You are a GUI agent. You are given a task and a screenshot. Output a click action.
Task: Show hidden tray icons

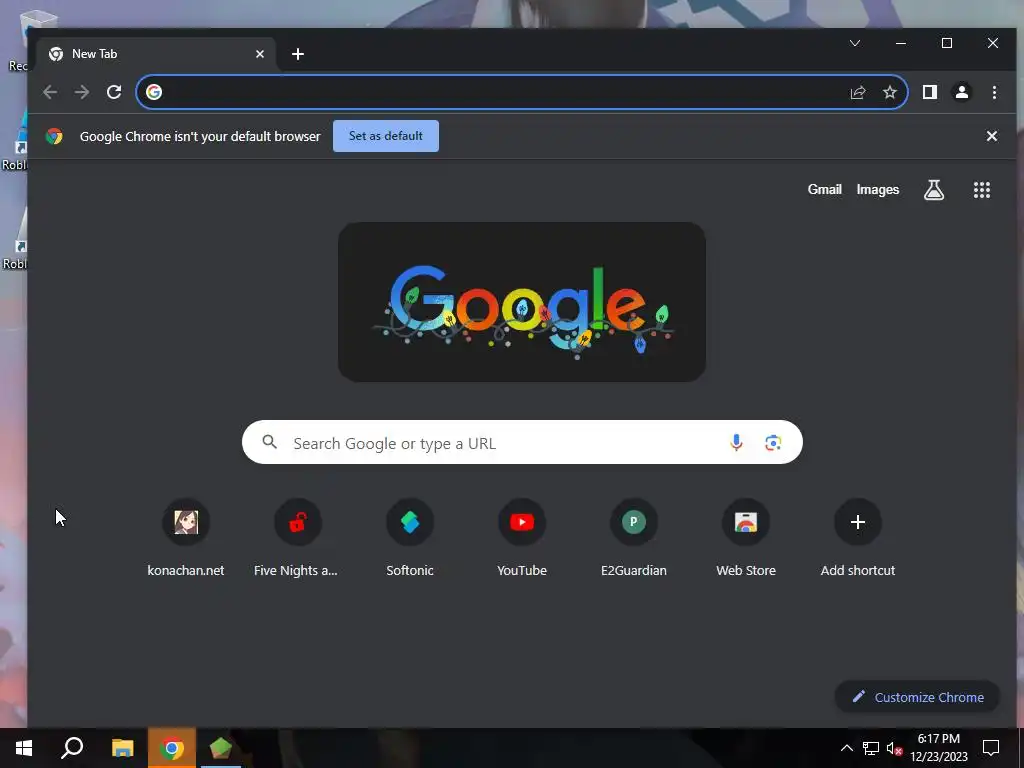(846, 748)
